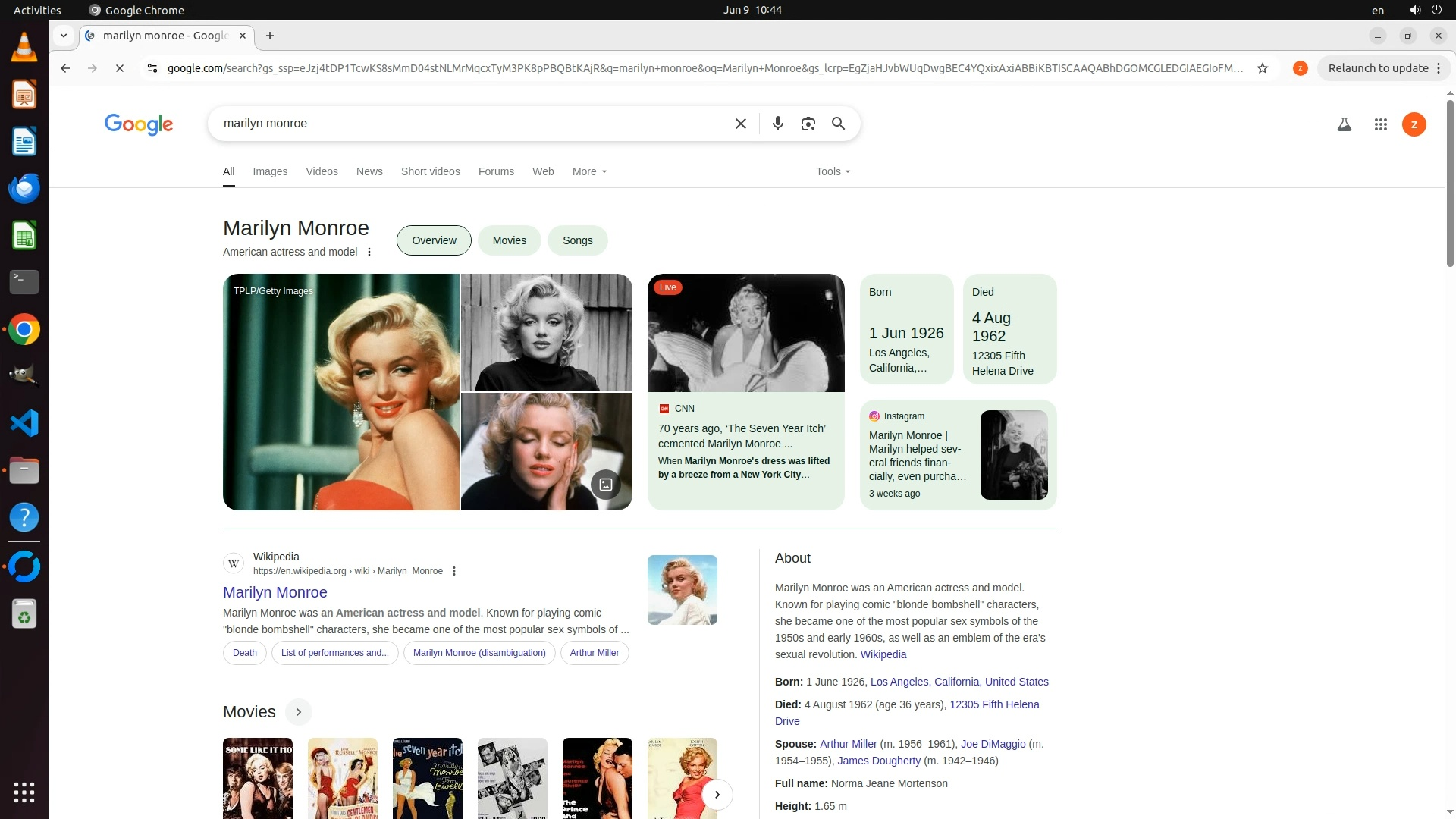Switch to the Images tab
This screenshot has width=1456, height=819.
pyautogui.click(x=270, y=171)
